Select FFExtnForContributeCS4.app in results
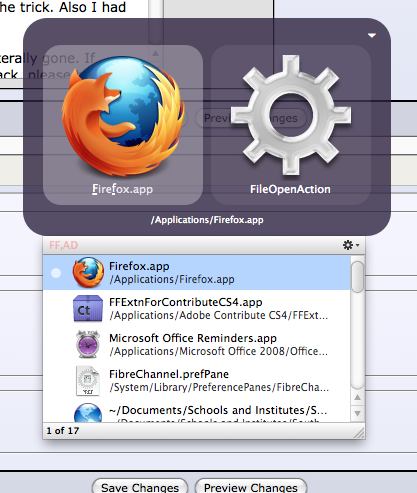 pyautogui.click(x=197, y=308)
